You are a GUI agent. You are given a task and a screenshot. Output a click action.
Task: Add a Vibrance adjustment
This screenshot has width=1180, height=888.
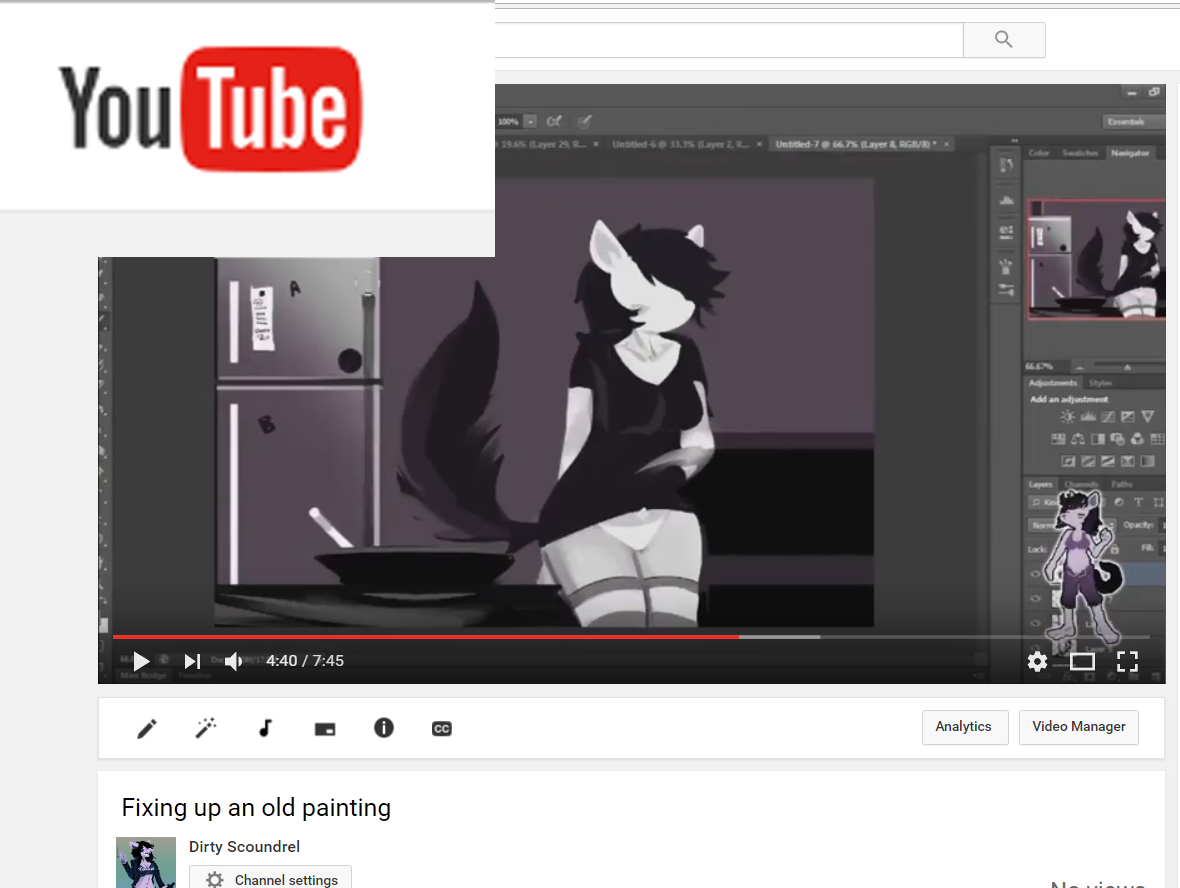1147,417
